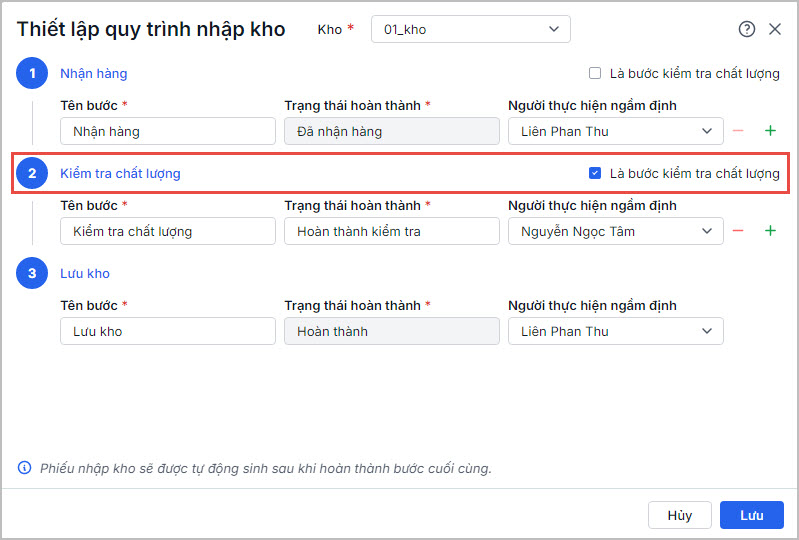Open default performer dropdown for Lưu kho step
Screen dimensions: 799x540
click(615, 331)
